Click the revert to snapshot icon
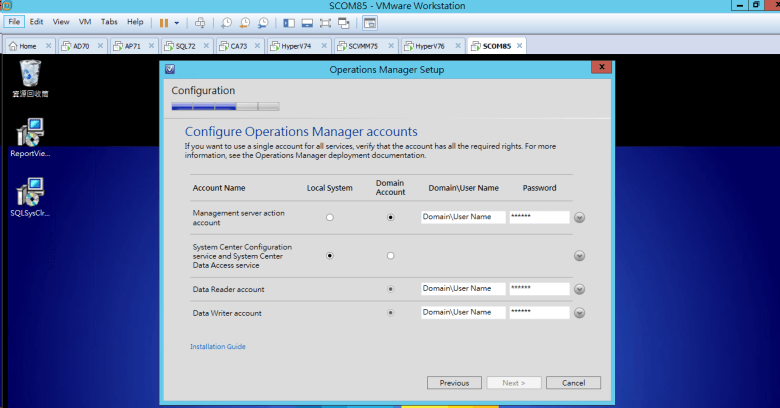The width and height of the screenshot is (780, 408). point(245,22)
